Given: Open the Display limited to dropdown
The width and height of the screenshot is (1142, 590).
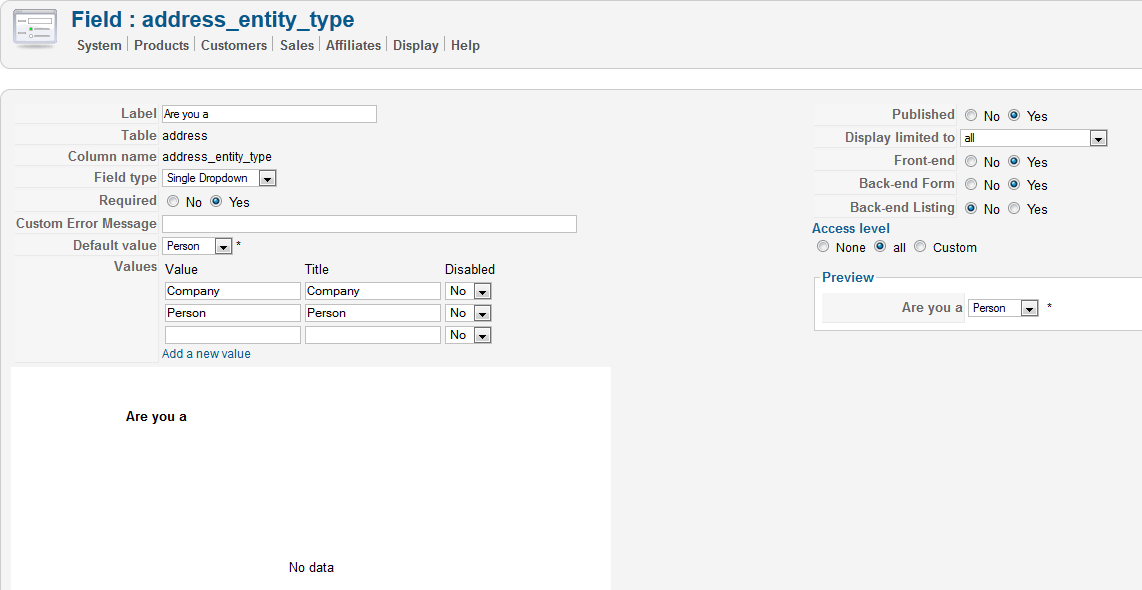Looking at the screenshot, I should click(1098, 139).
